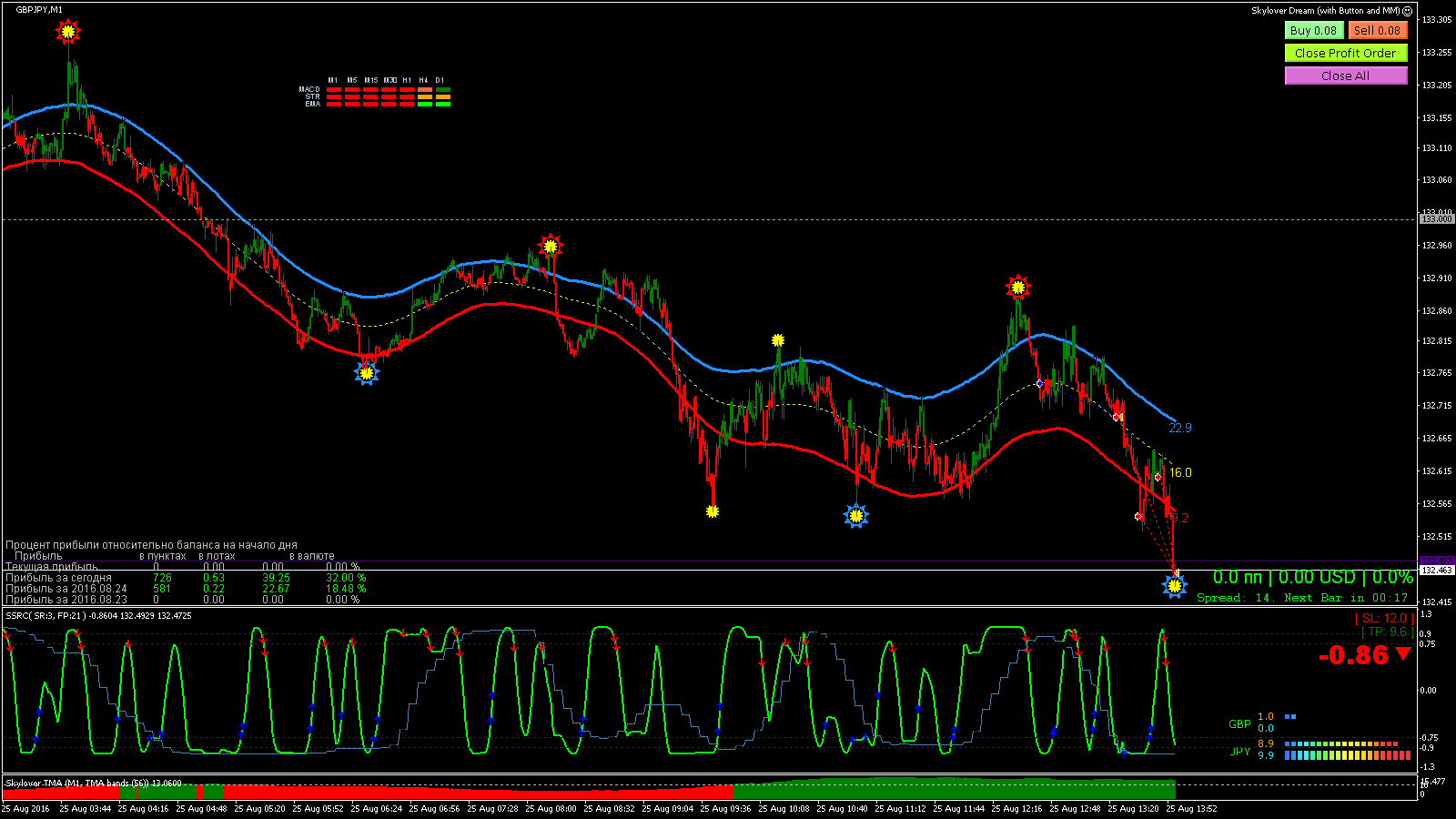The image size is (1456, 819).
Task: Click the Sell 0.08 button
Action: click(x=1378, y=30)
